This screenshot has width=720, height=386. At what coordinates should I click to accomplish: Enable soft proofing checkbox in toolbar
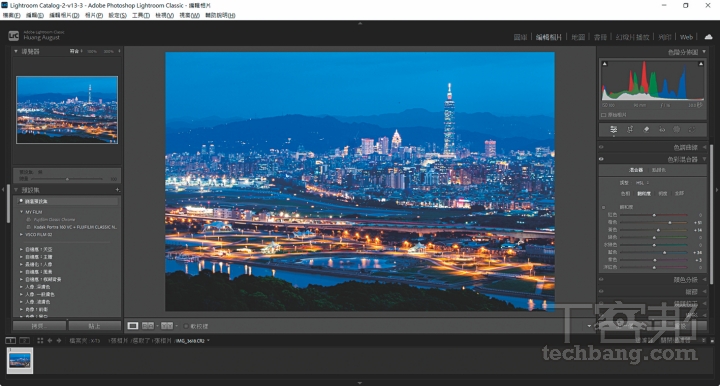coord(186,326)
